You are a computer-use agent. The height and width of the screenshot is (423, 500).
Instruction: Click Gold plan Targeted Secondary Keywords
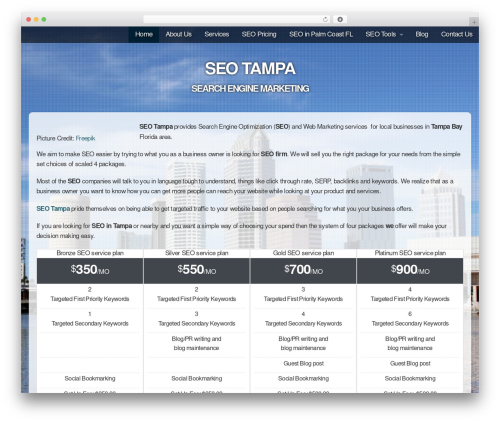[x=303, y=324]
